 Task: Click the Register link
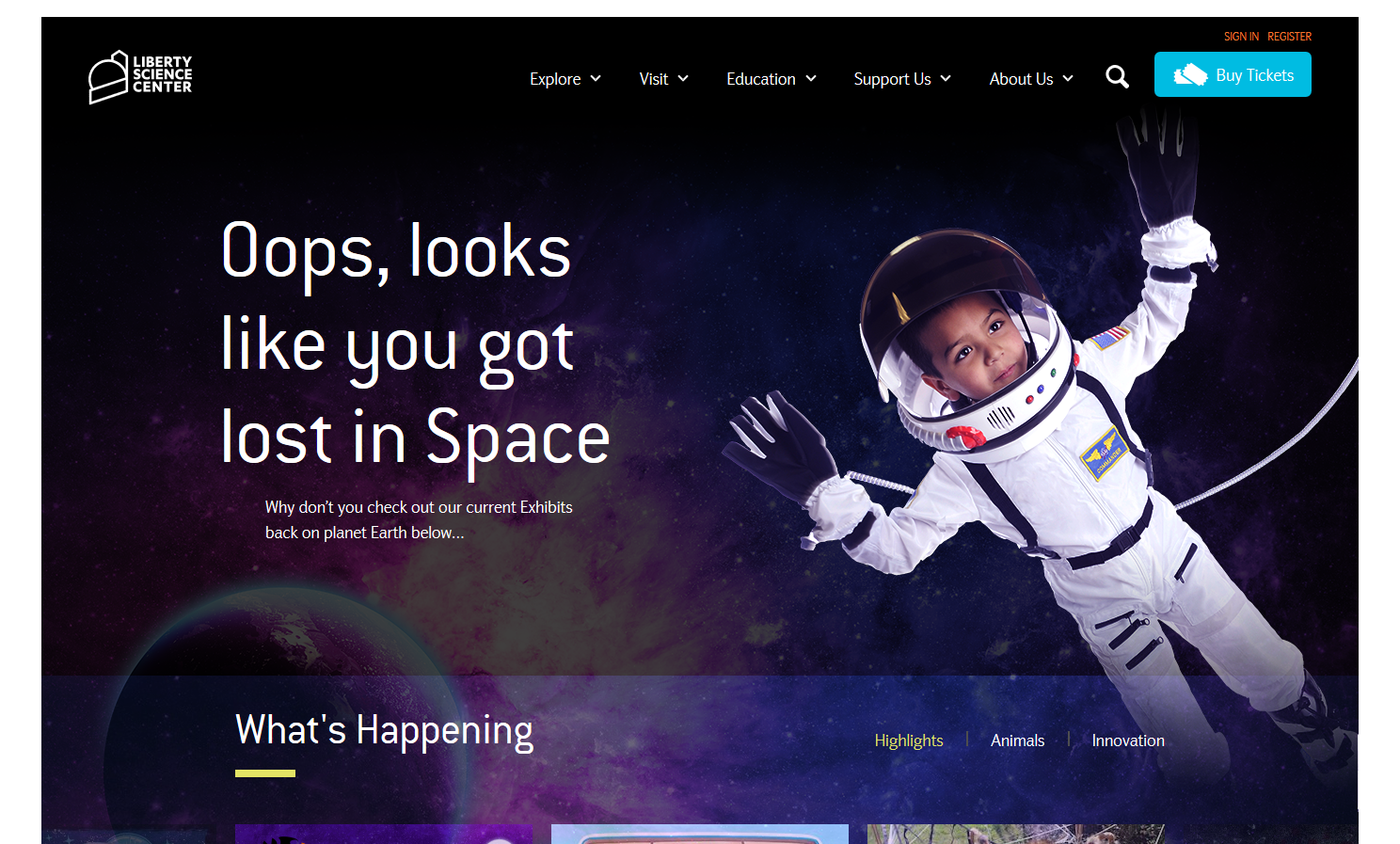tap(1289, 37)
